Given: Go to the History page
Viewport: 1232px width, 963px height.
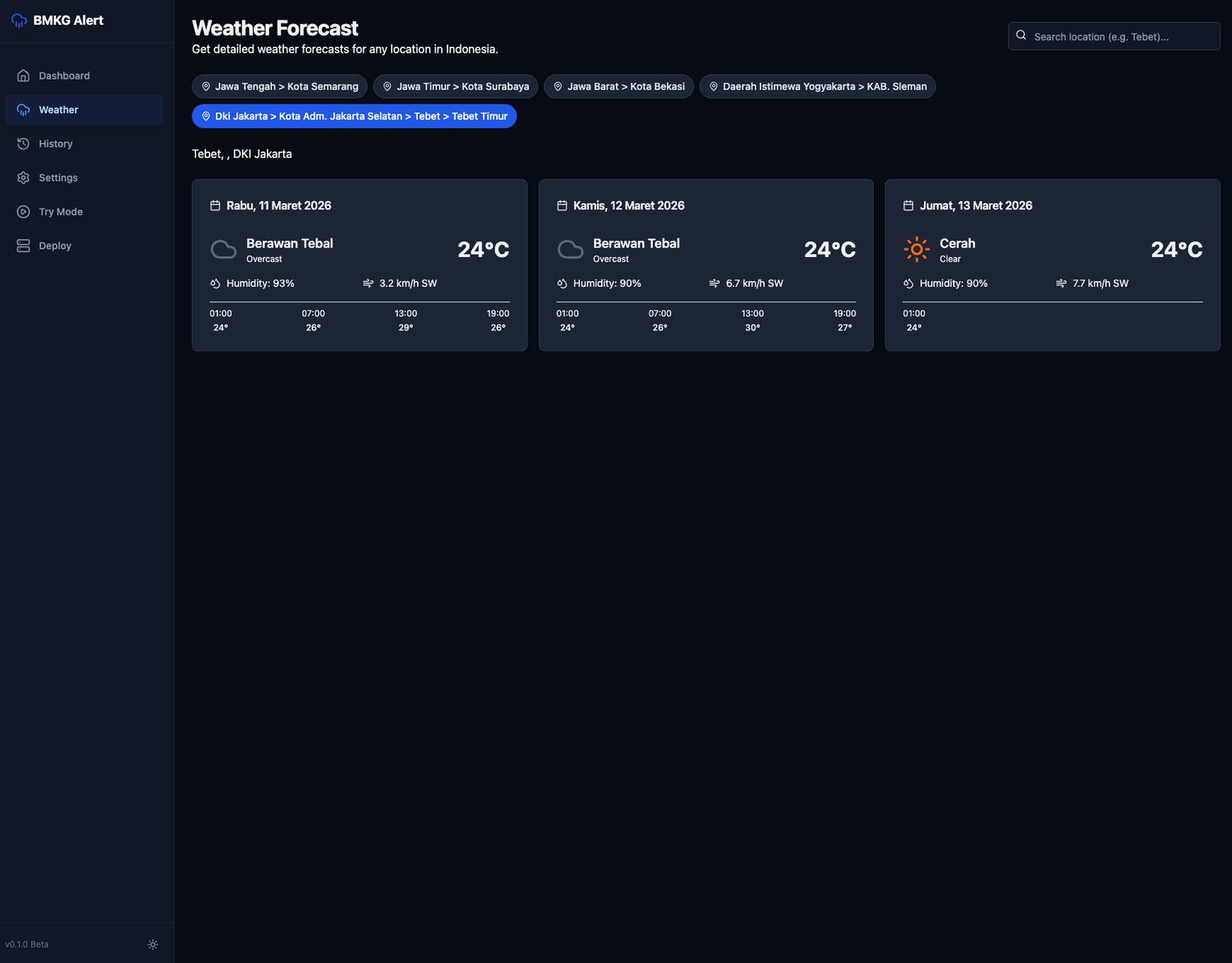Looking at the screenshot, I should point(84,144).
